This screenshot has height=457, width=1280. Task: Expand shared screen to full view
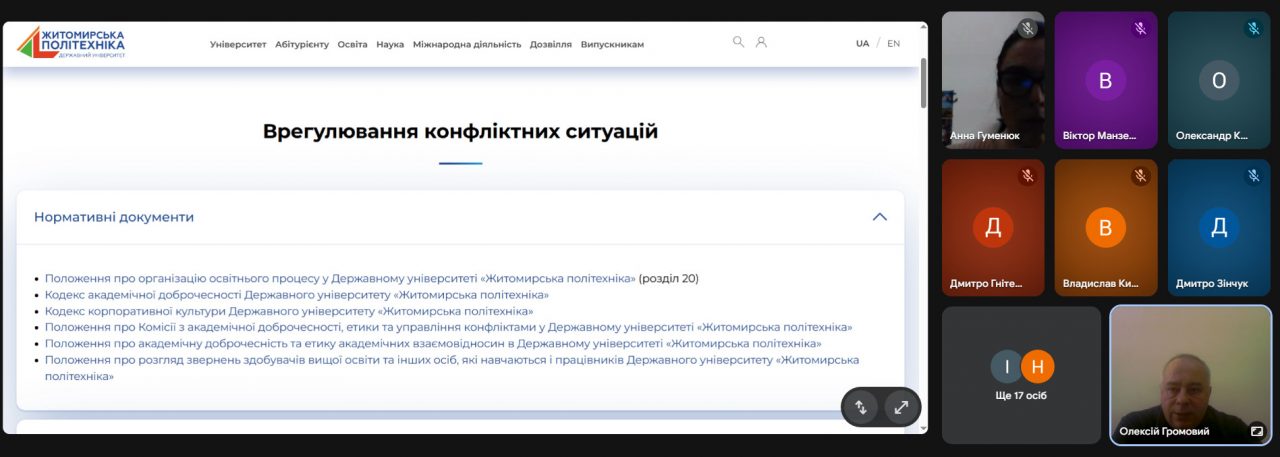(901, 407)
